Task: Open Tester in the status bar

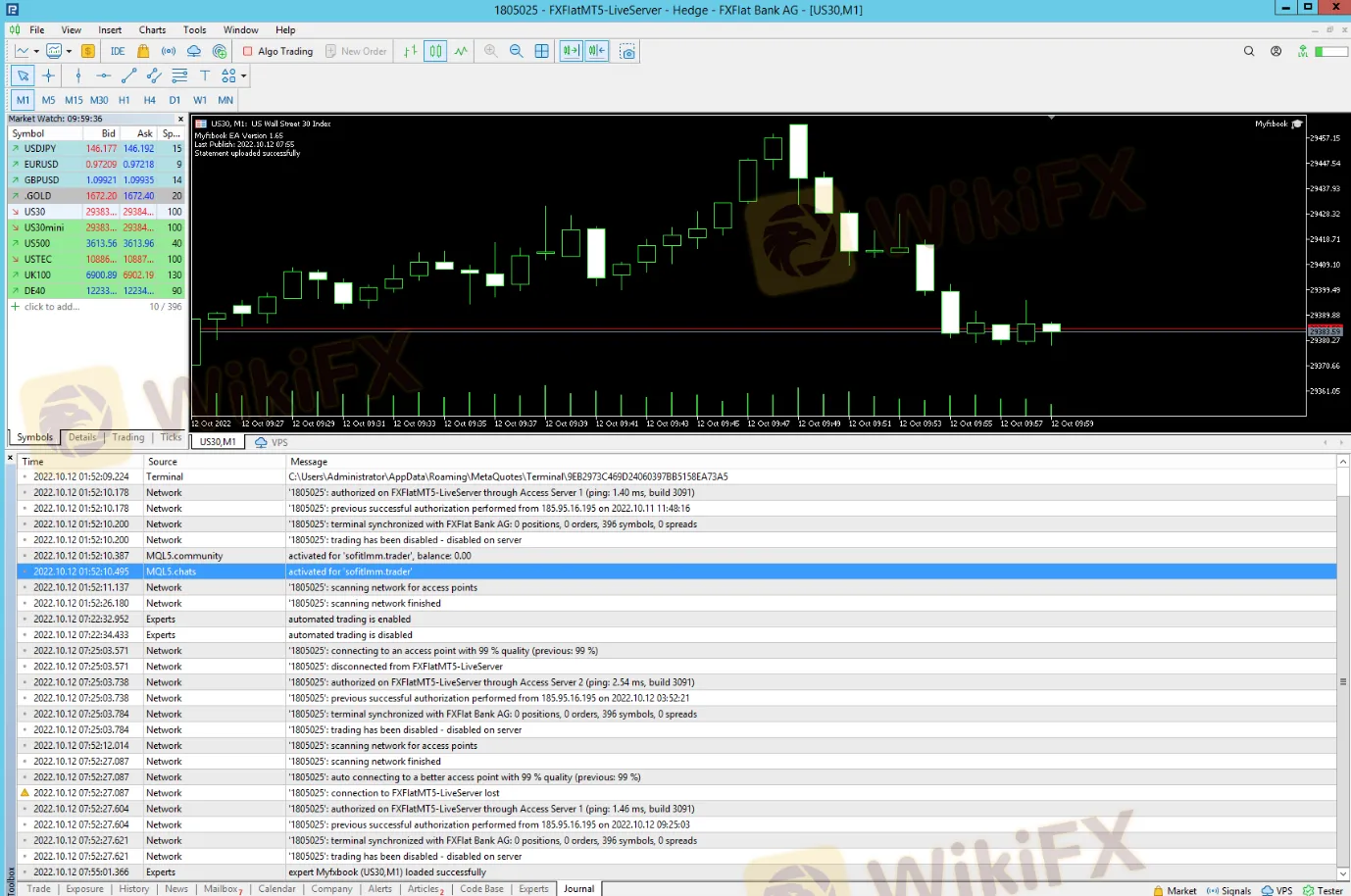Action: (x=1323, y=890)
